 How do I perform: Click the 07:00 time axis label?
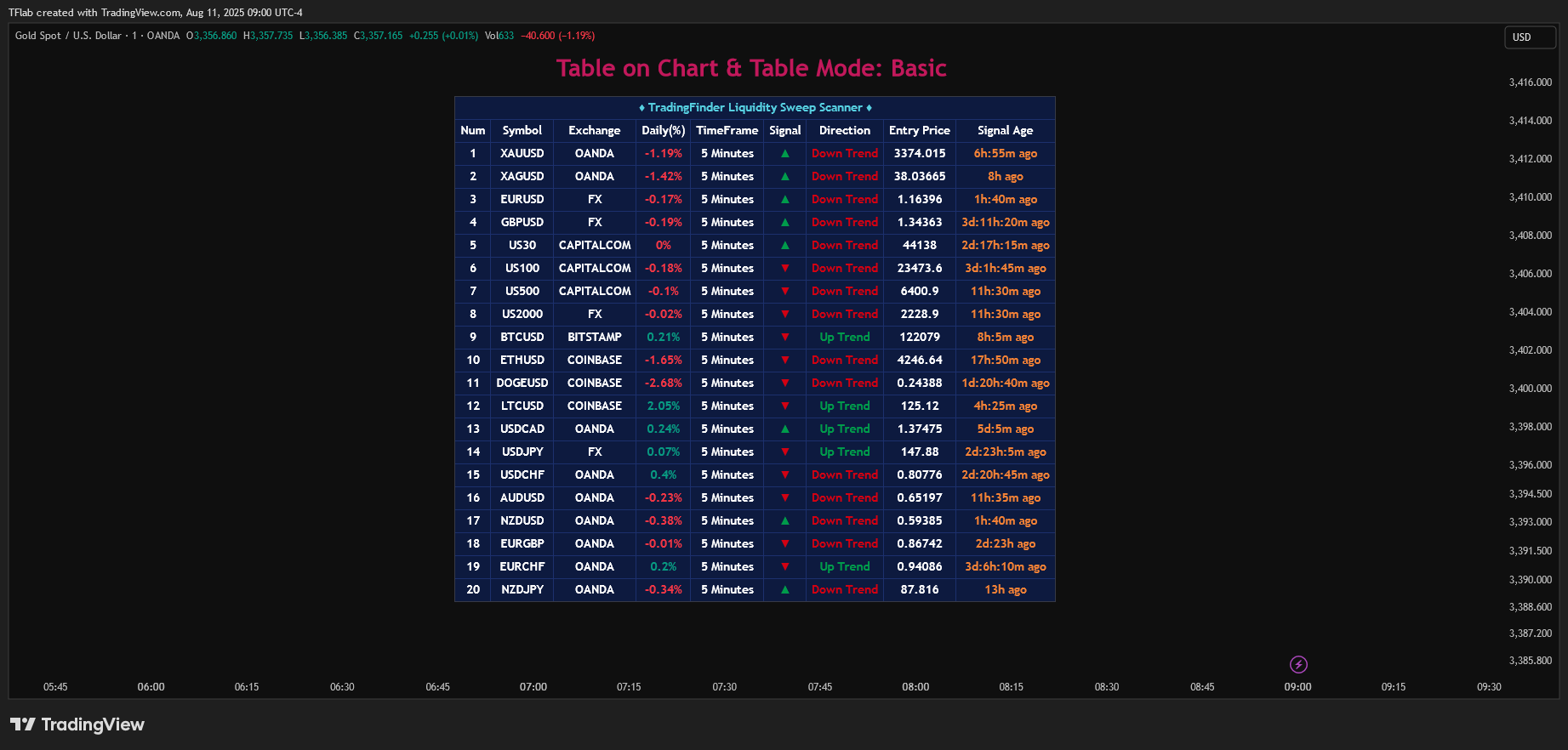[533, 687]
